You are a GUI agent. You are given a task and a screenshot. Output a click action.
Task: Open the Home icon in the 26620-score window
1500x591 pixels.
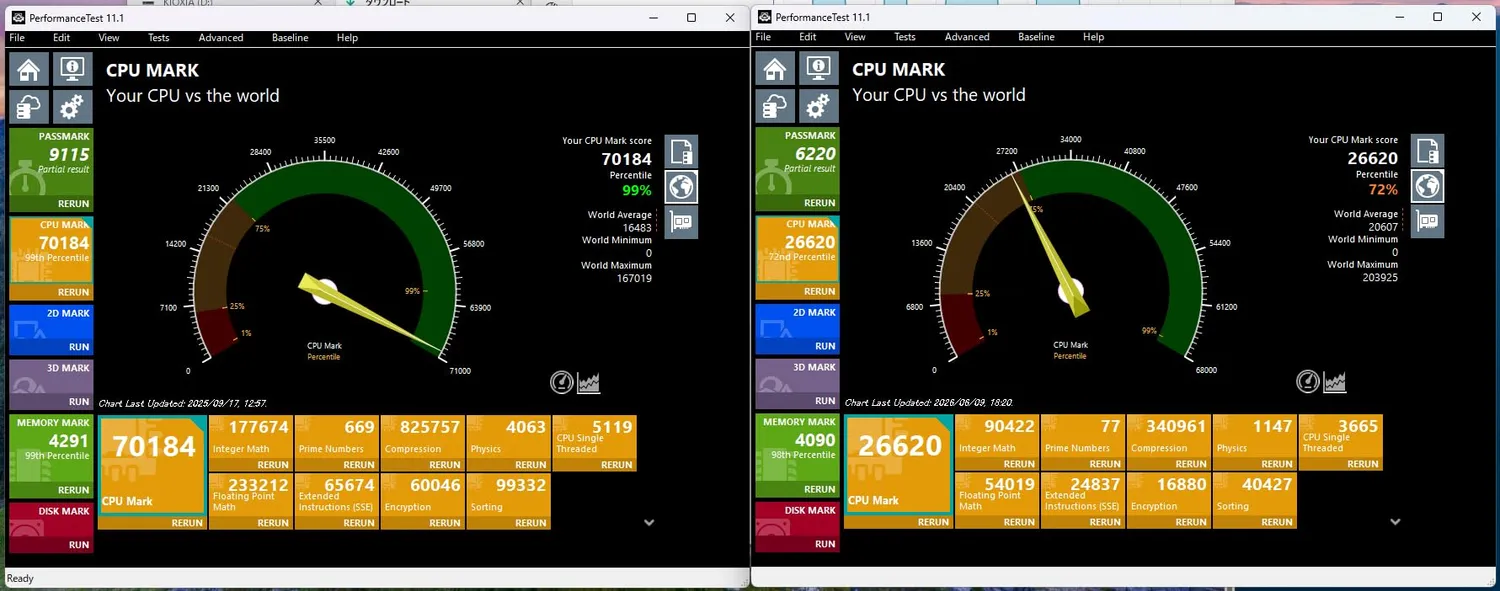[x=775, y=69]
